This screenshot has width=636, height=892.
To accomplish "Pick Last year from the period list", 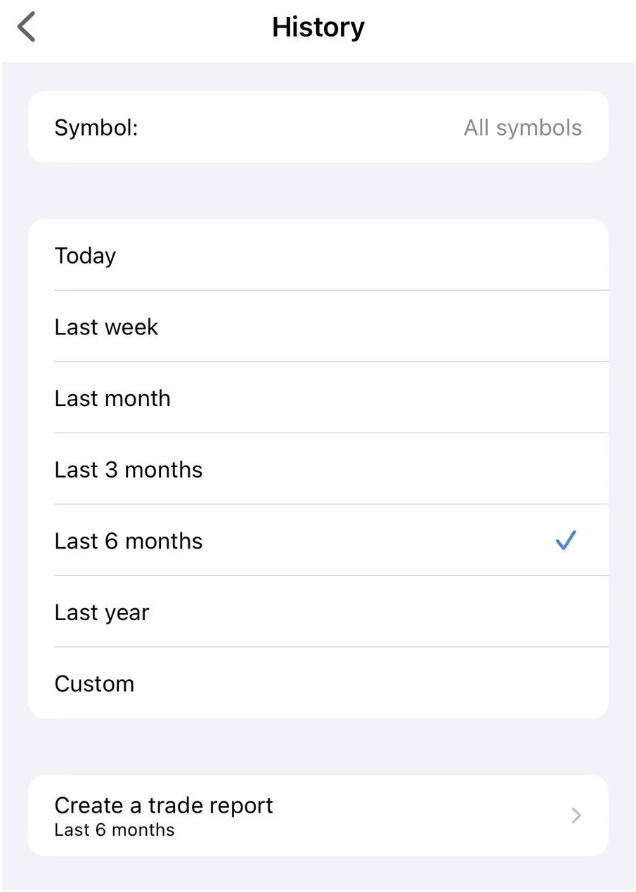I will pyautogui.click(x=101, y=613).
